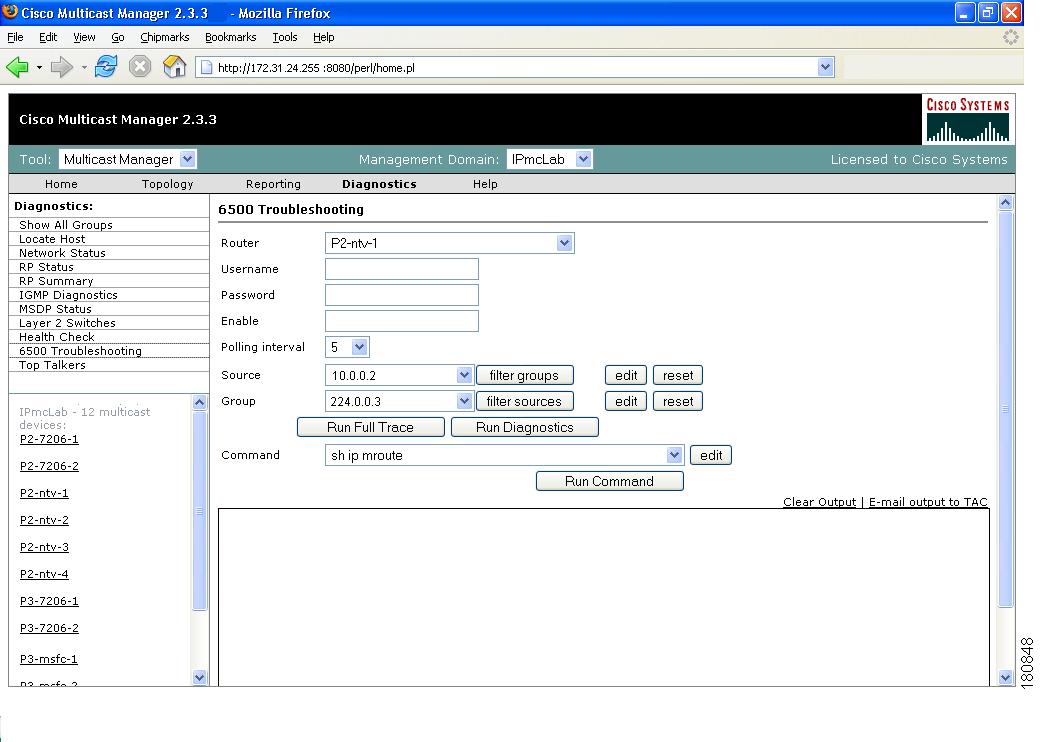Select device P3-msfc-1
Viewport: 1043px width, 742px height.
(49, 659)
